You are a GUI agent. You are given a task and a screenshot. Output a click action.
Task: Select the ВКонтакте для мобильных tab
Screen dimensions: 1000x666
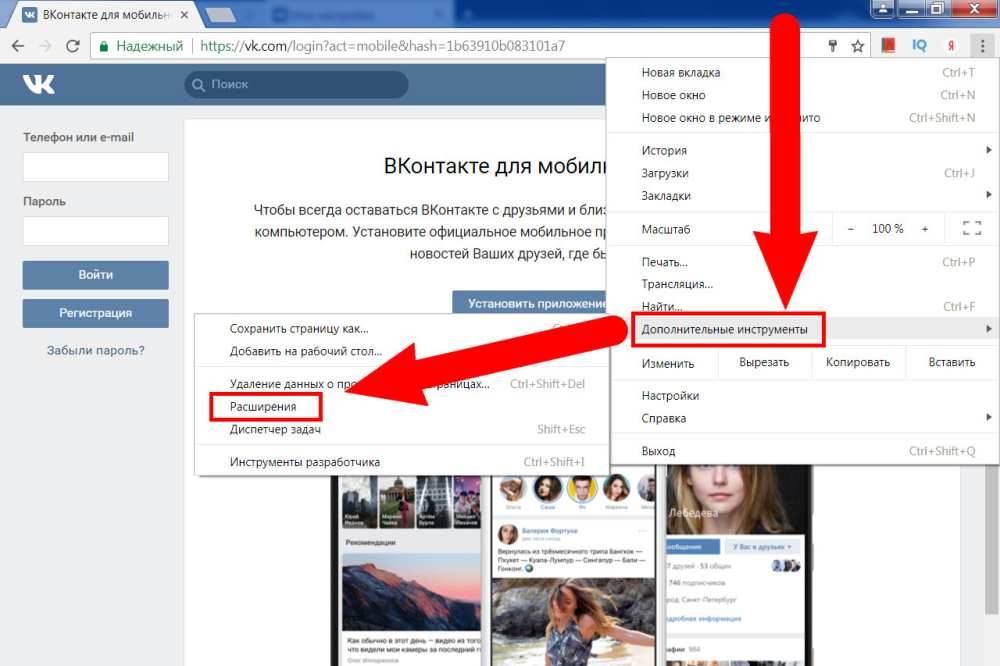105,15
